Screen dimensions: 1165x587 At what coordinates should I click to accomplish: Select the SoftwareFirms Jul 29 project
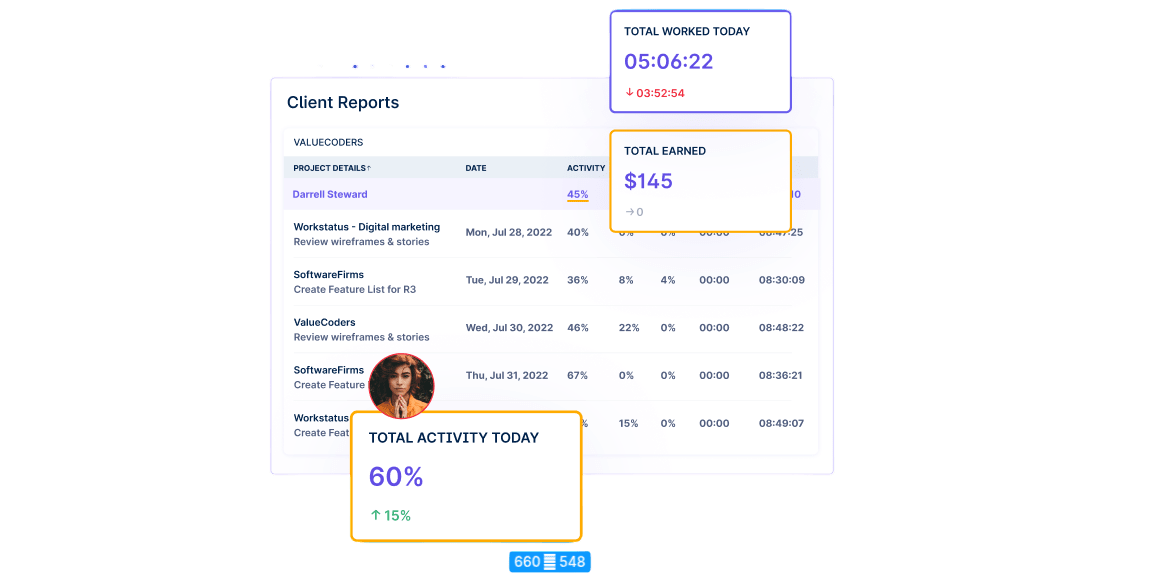[x=328, y=274]
